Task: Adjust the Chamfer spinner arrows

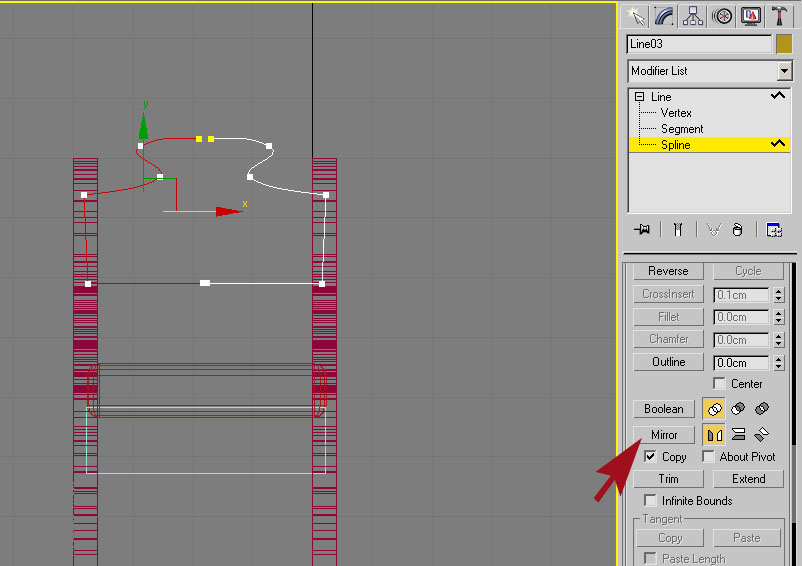Action: pyautogui.click(x=778, y=340)
